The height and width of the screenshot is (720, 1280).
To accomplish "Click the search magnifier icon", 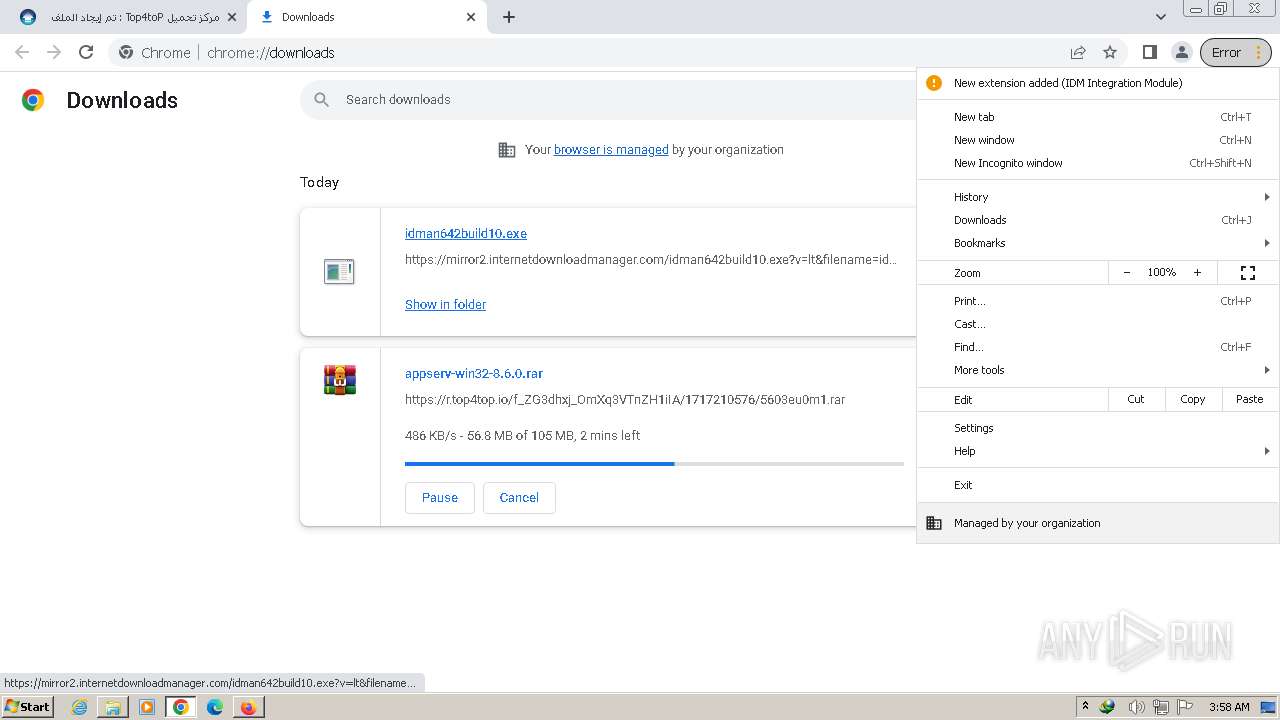I will point(321,99).
